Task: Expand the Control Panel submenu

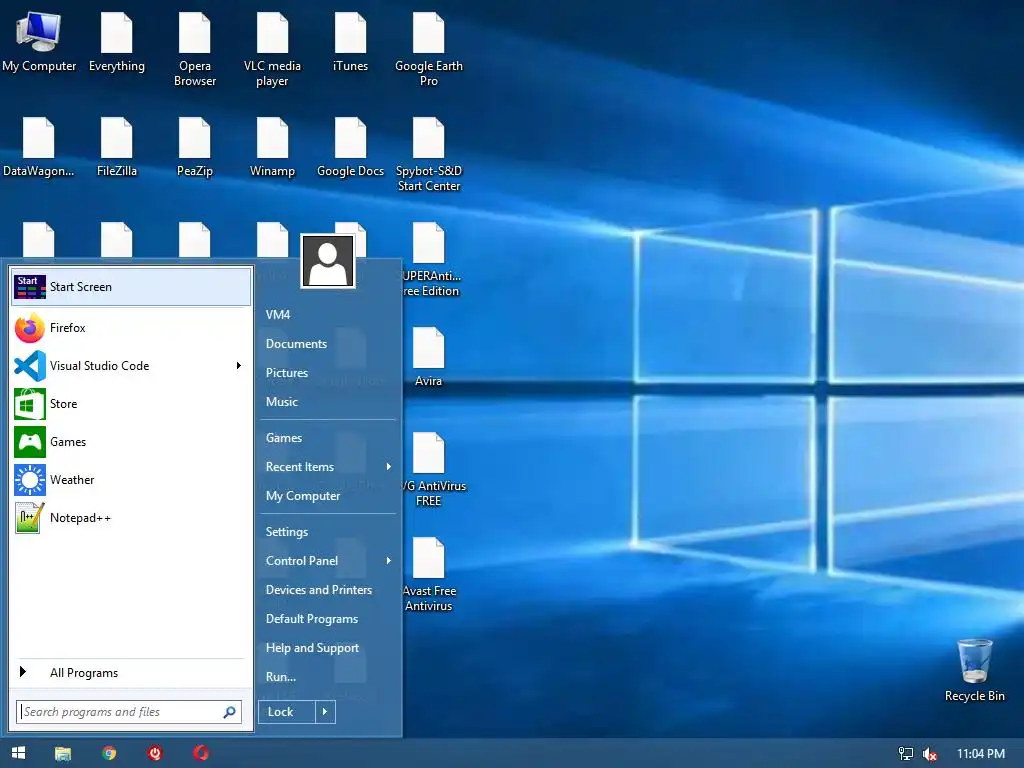Action: [x=328, y=561]
